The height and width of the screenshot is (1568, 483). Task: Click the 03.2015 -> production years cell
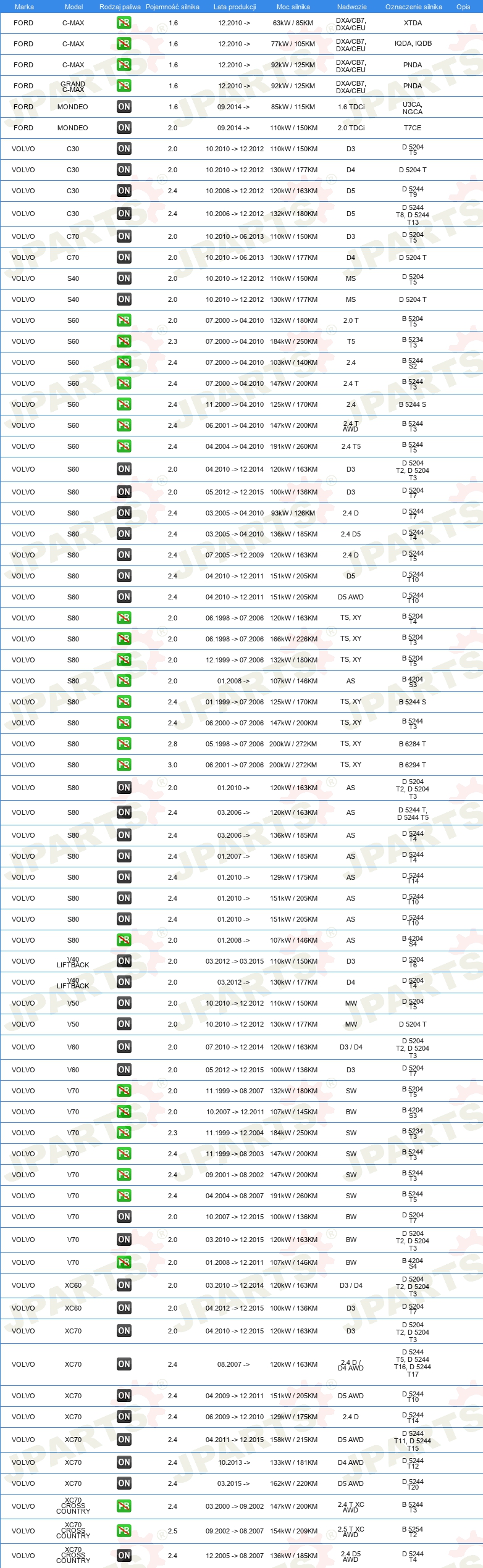233,1483
